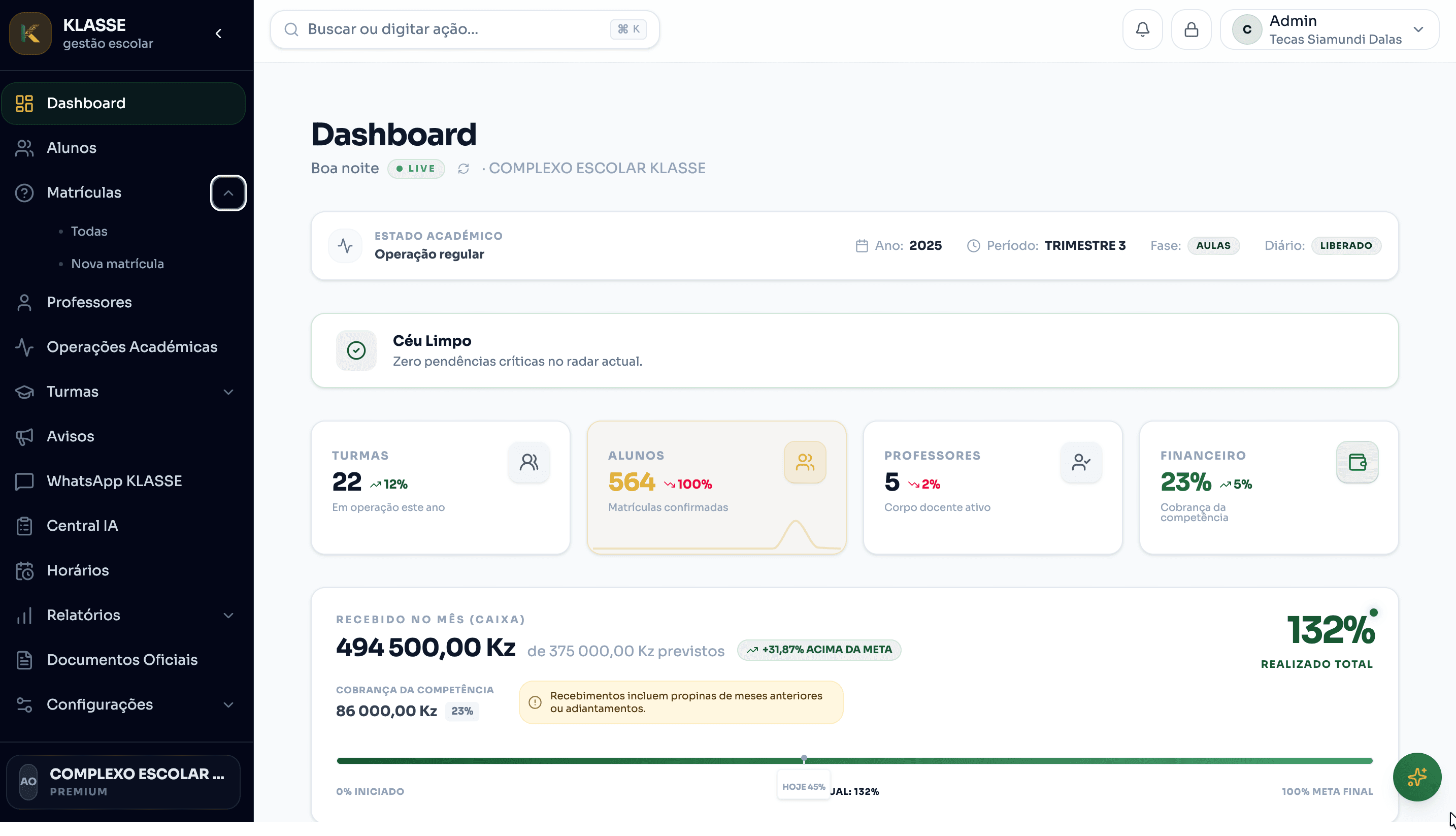Click the Céu Limpo check circle icon
Image resolution: width=1456 pixels, height=836 pixels.
356,350
